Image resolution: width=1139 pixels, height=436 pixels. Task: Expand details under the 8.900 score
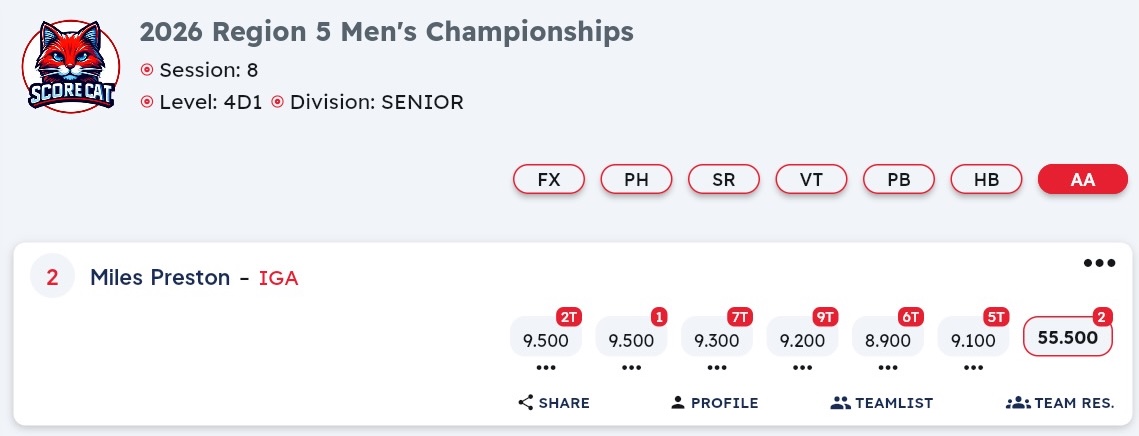coord(888,367)
